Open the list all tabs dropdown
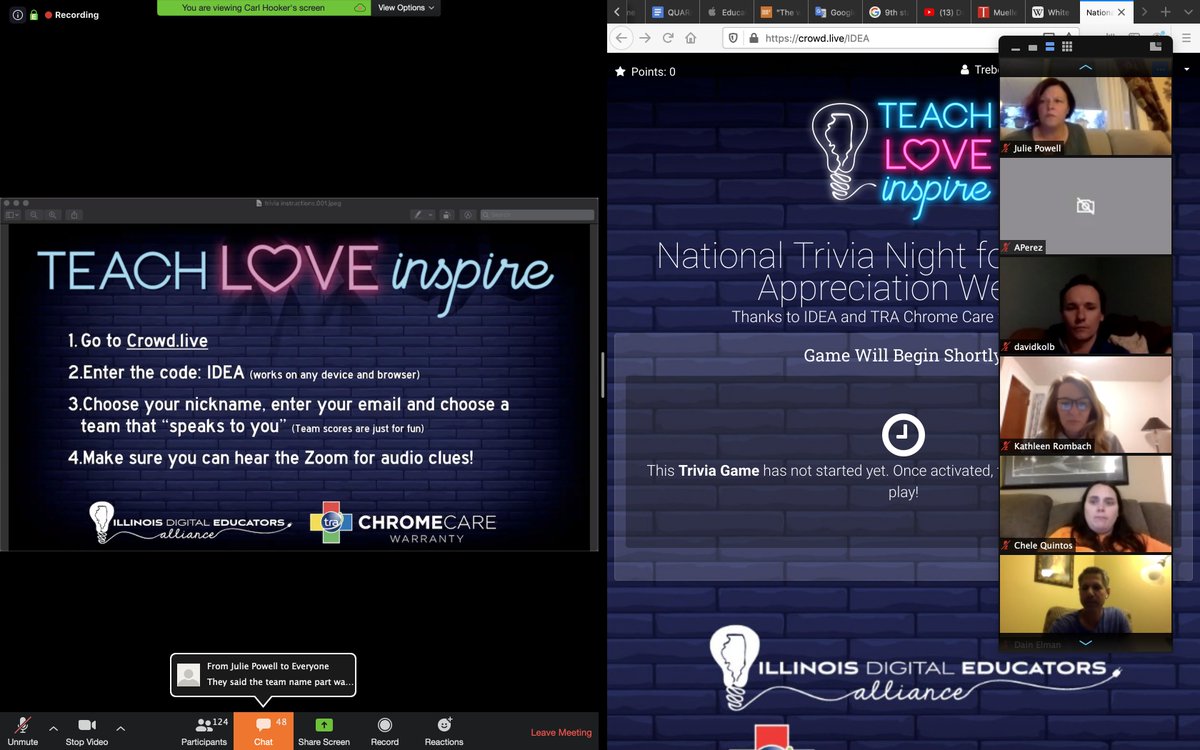The width and height of the screenshot is (1200, 750). 1188,12
